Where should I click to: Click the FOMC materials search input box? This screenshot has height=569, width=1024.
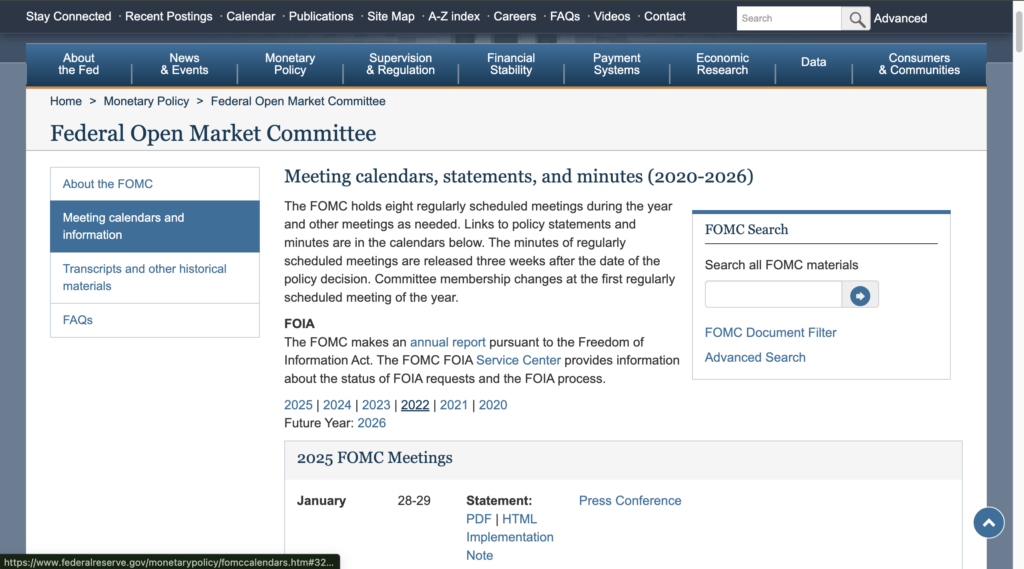tap(773, 295)
